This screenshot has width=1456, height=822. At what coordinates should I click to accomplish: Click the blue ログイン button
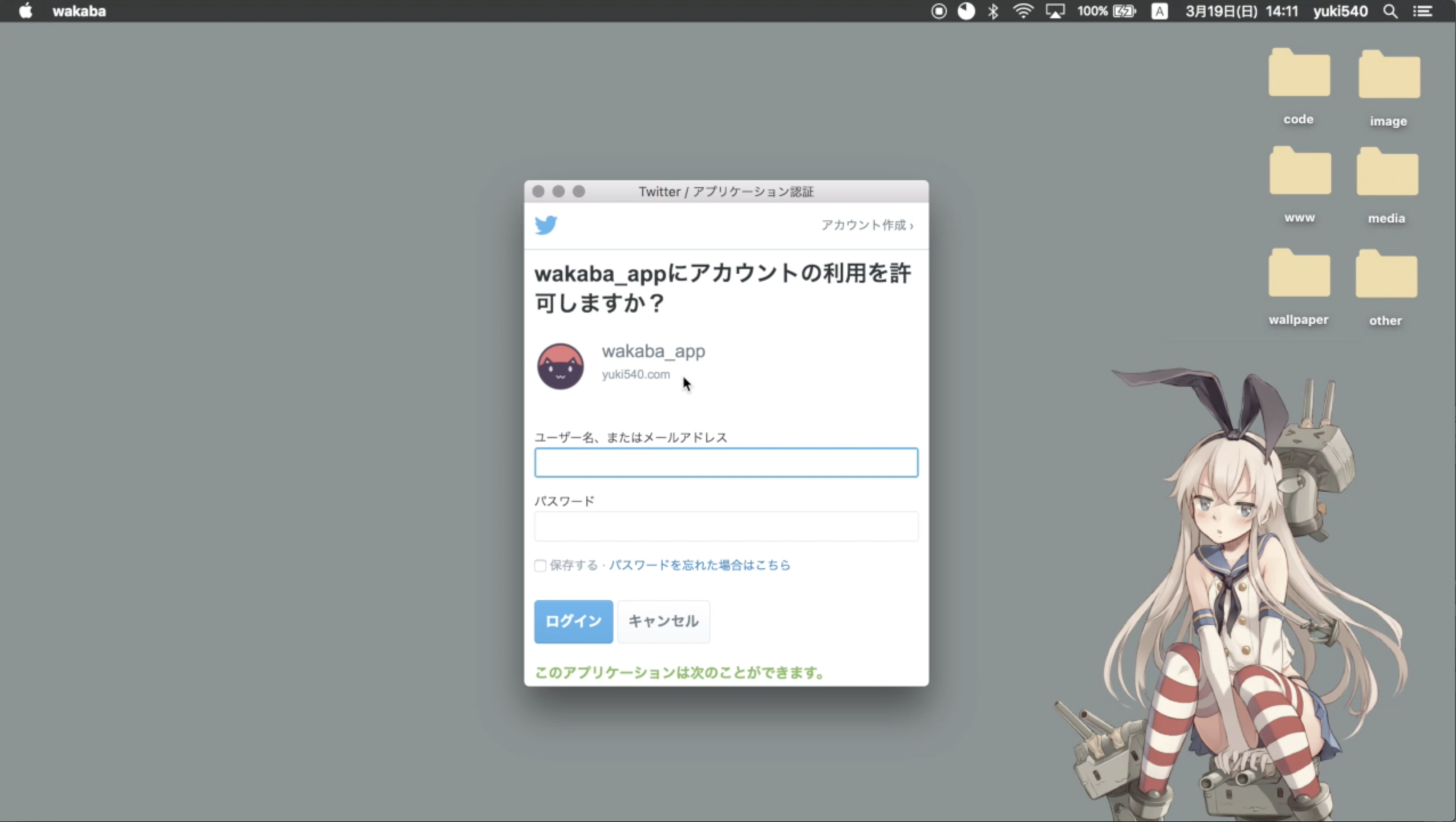pos(573,621)
